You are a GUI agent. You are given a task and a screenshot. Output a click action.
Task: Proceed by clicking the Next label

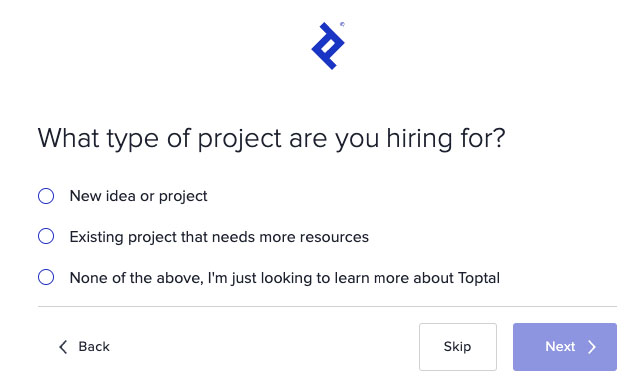click(x=560, y=347)
